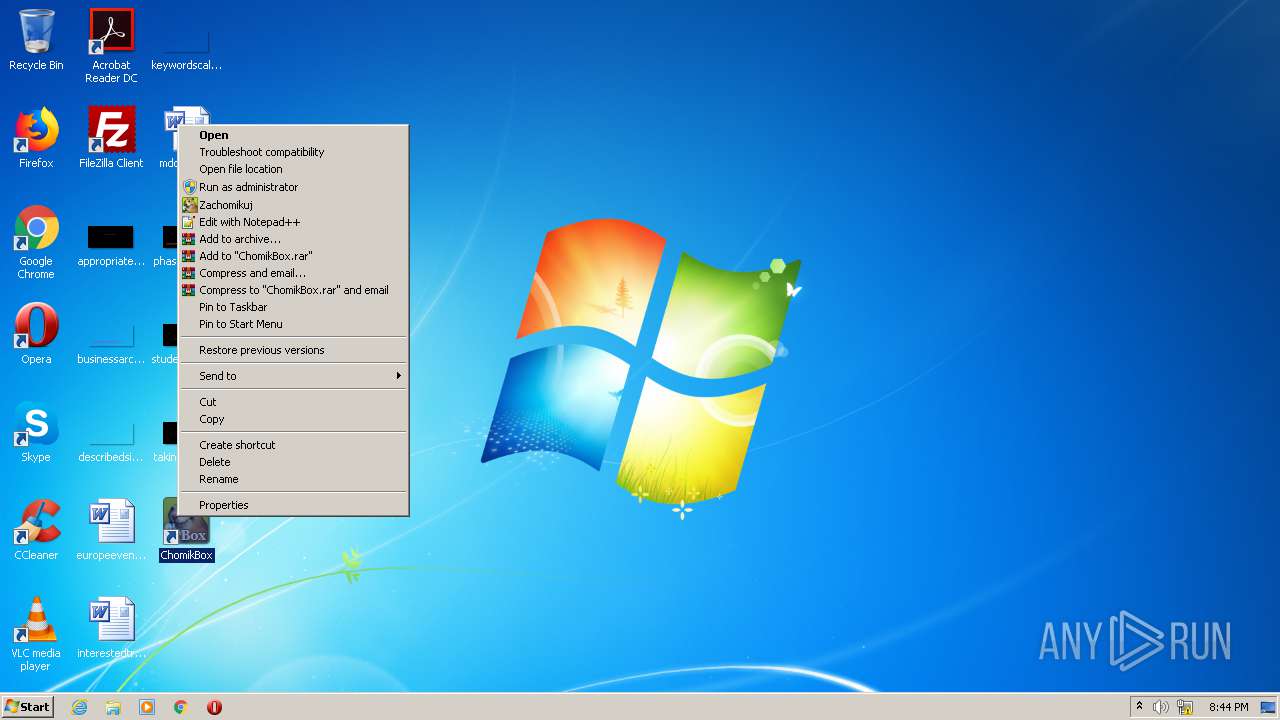Choose Create shortcut
Screen dimensions: 1280x720
point(293,445)
